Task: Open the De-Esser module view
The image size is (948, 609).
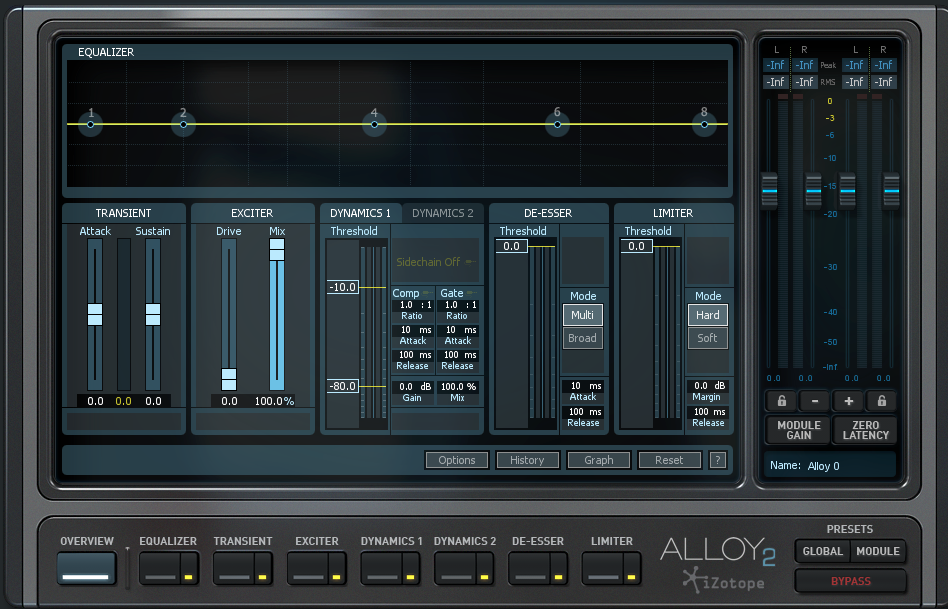Action: (x=529, y=568)
